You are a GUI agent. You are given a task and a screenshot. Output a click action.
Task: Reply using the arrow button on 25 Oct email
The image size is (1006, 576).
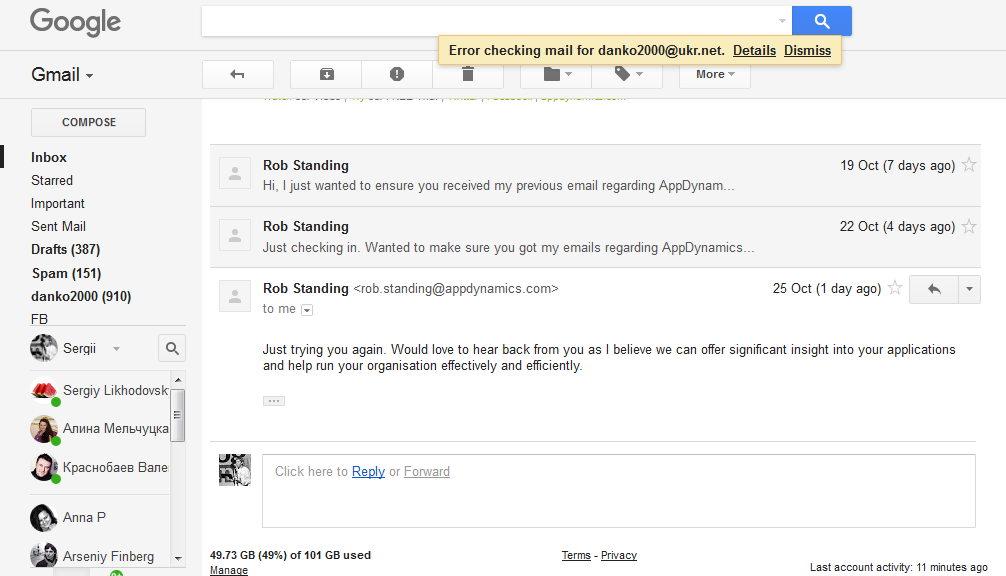pos(933,289)
